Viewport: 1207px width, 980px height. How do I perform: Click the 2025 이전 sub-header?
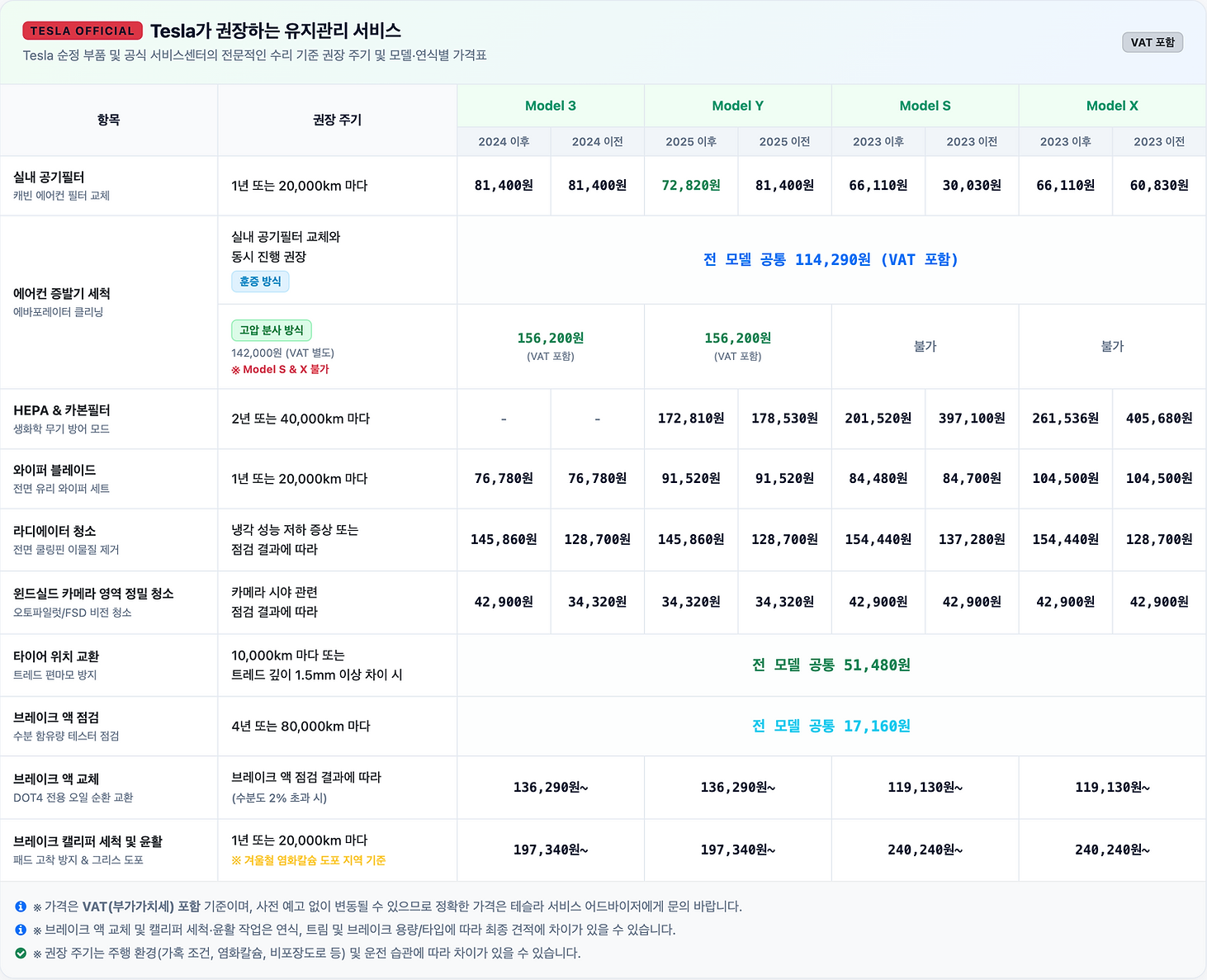[785, 142]
